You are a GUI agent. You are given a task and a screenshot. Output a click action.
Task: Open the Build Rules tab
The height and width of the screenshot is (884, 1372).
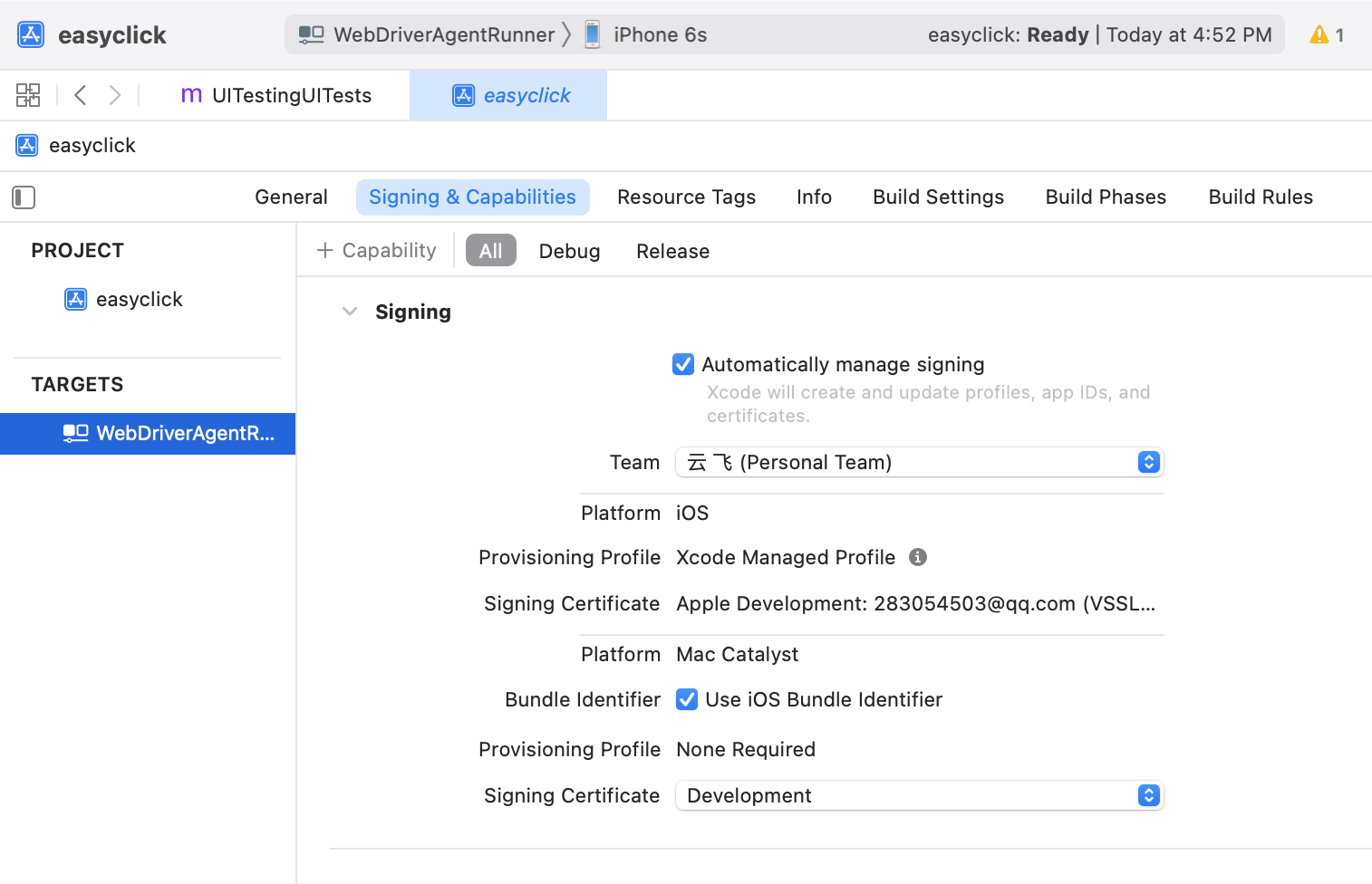tap(1261, 197)
